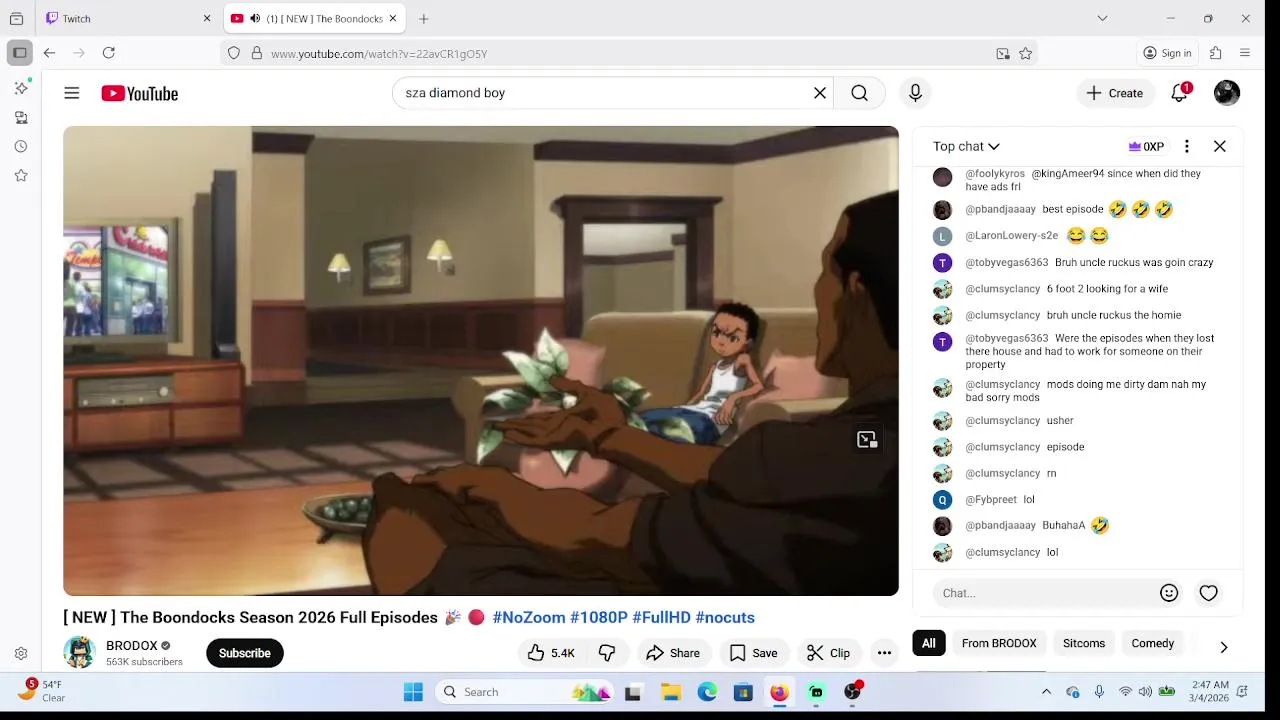Click the Create button
The width and height of the screenshot is (1280, 720).
click(x=1115, y=93)
